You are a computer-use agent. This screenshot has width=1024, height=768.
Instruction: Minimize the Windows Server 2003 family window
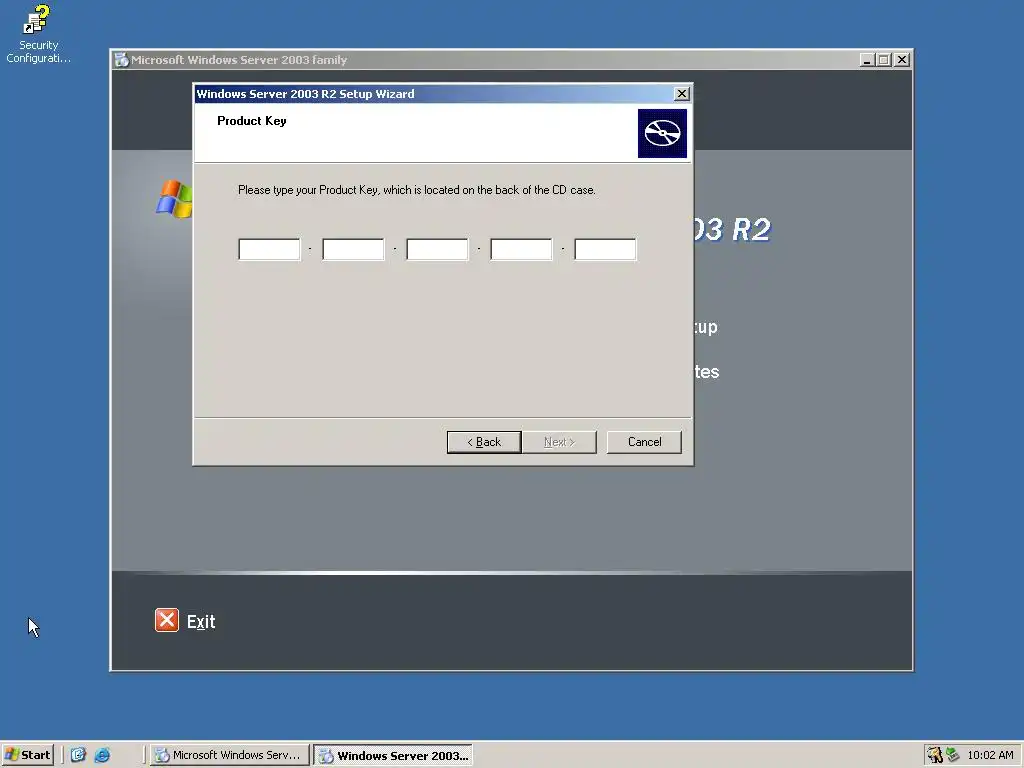click(x=867, y=60)
